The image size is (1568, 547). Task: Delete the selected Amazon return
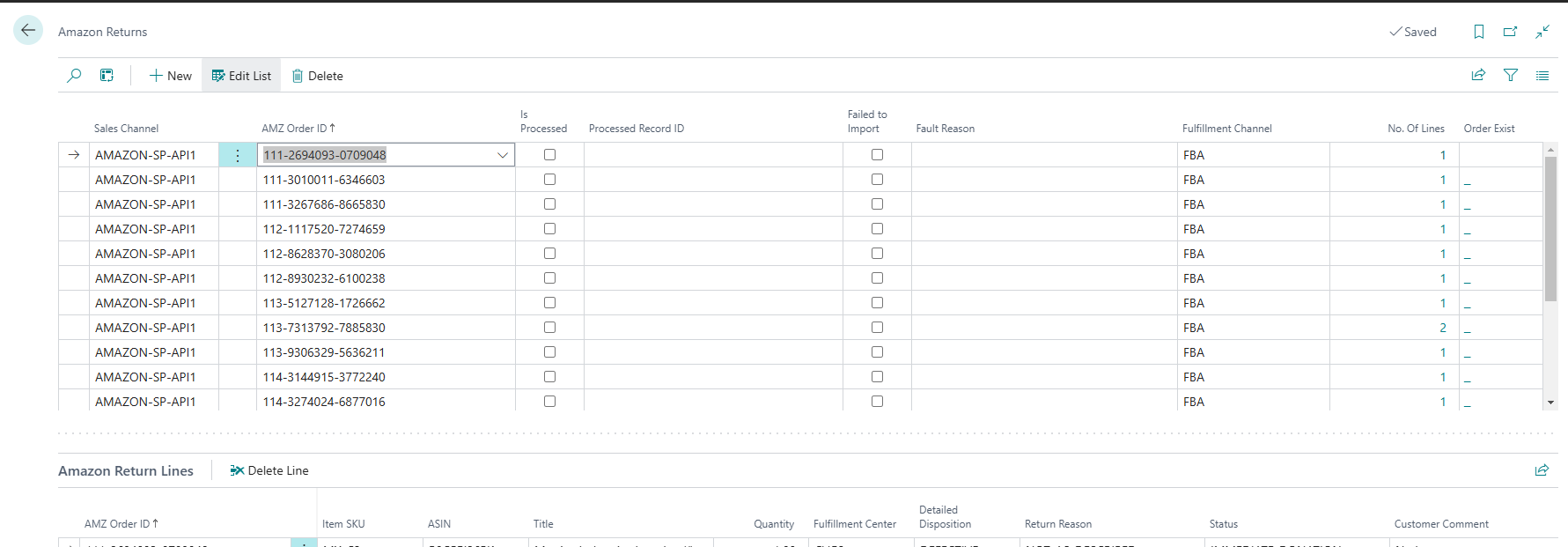coord(317,76)
